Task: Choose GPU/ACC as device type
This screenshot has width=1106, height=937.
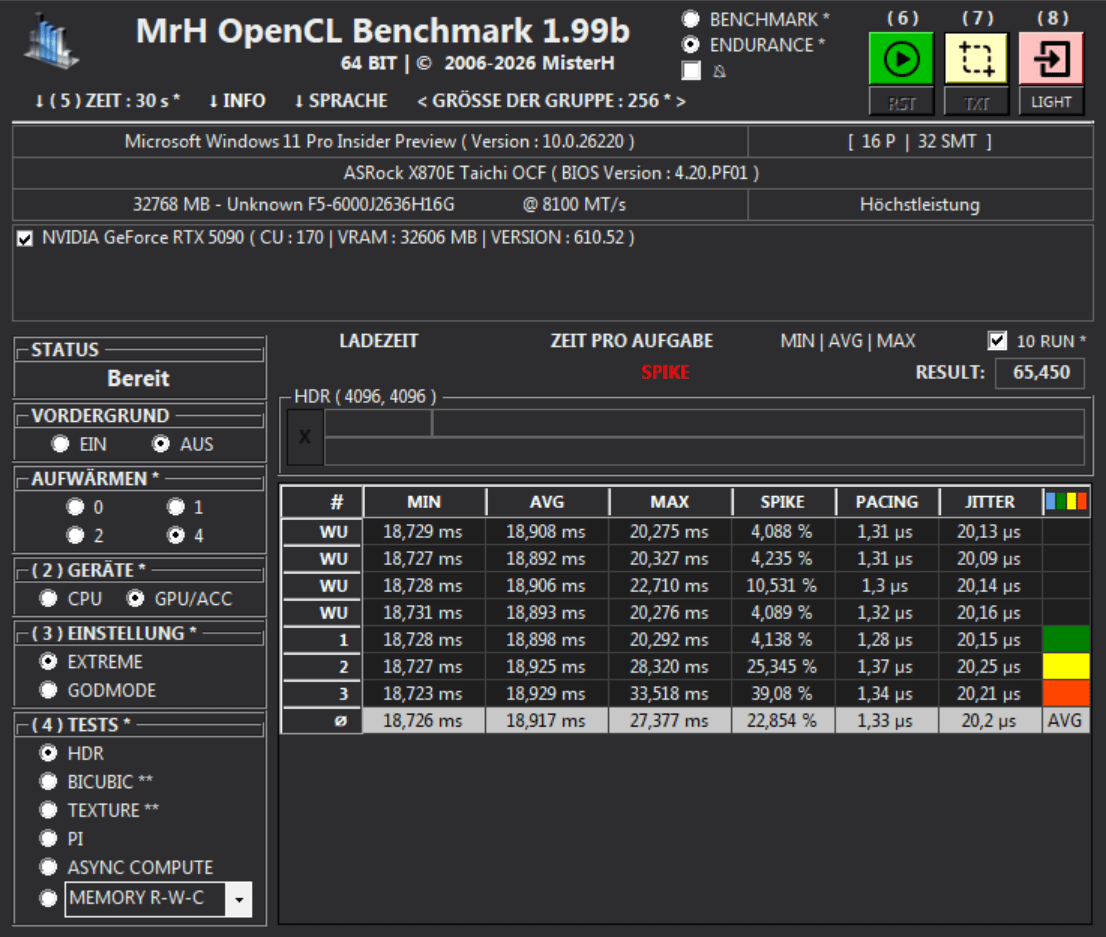Action: pos(135,598)
